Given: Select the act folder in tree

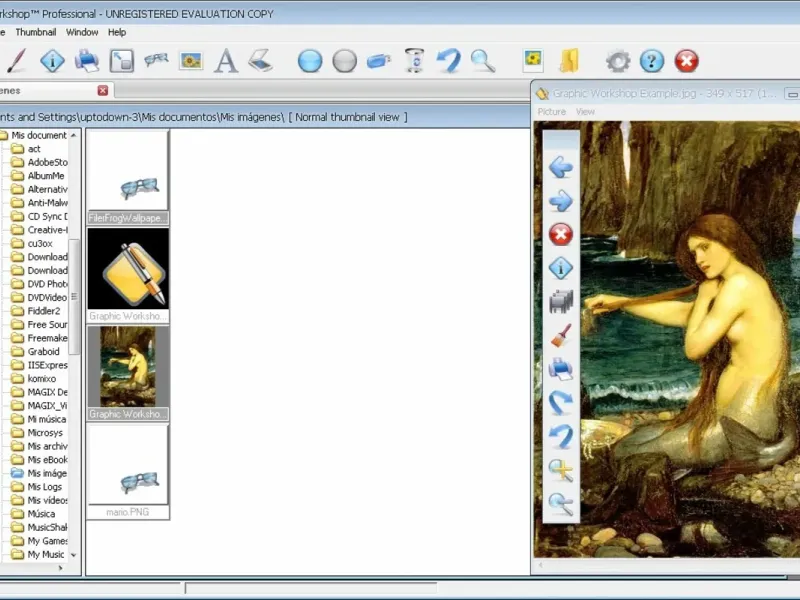Looking at the screenshot, I should 34,148.
